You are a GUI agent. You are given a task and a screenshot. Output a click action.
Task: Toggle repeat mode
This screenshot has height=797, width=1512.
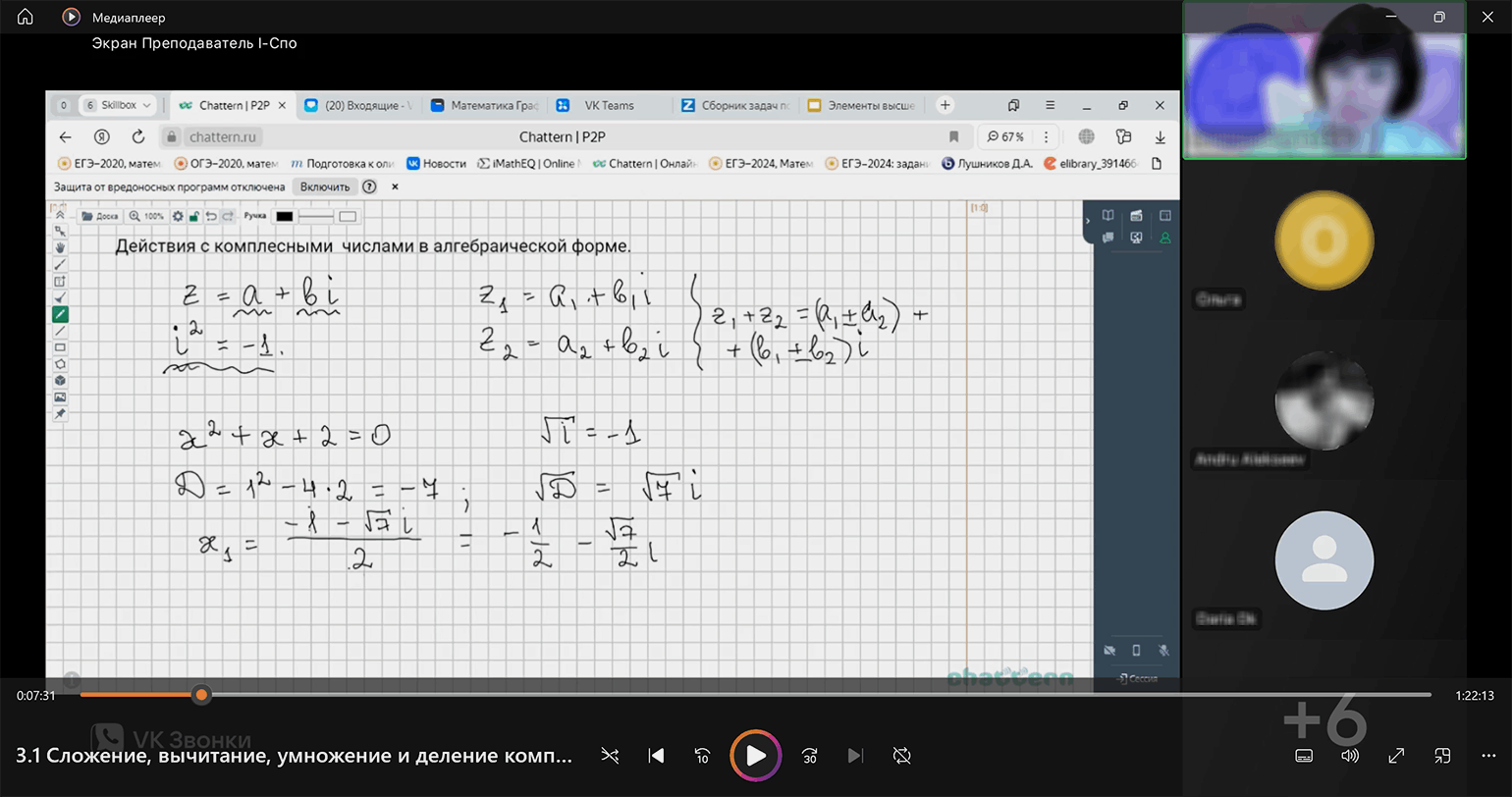(x=901, y=756)
